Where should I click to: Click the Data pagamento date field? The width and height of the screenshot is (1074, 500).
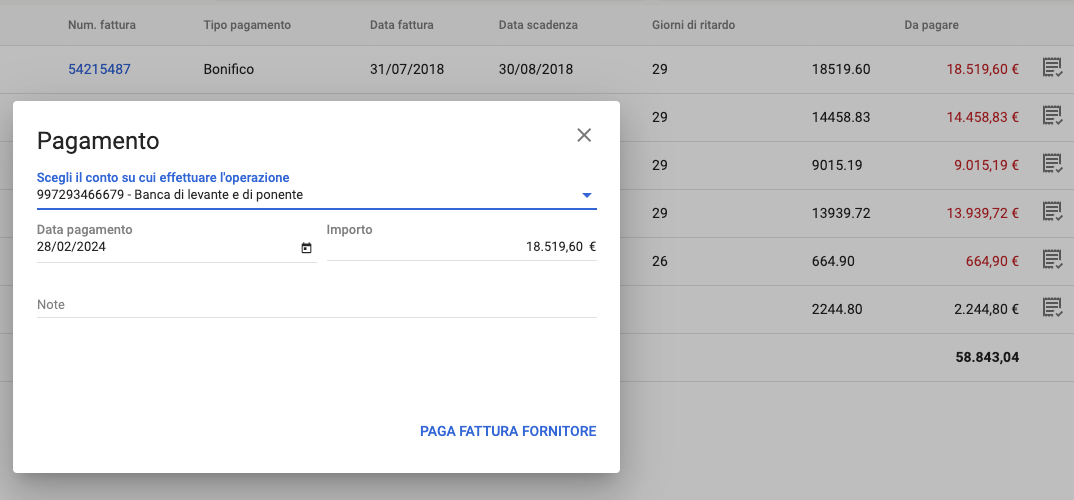165,247
